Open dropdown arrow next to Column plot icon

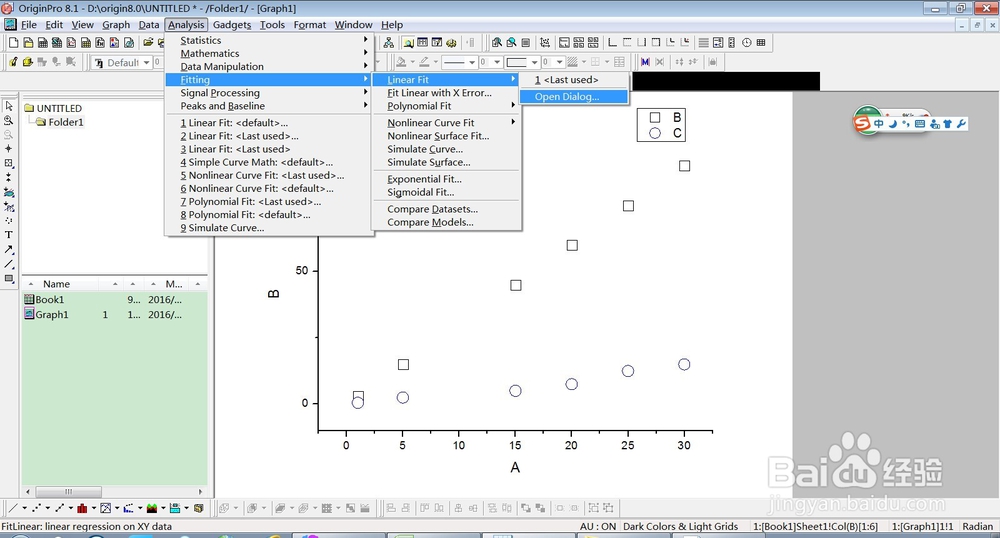click(94, 508)
